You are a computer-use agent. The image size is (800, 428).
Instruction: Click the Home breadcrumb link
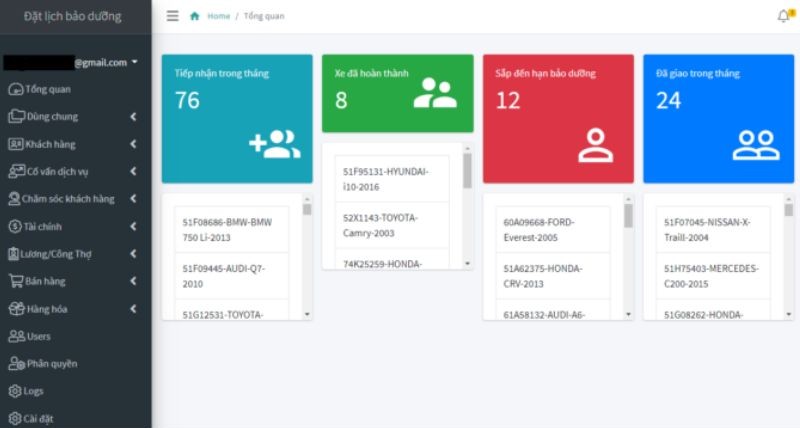(x=218, y=16)
